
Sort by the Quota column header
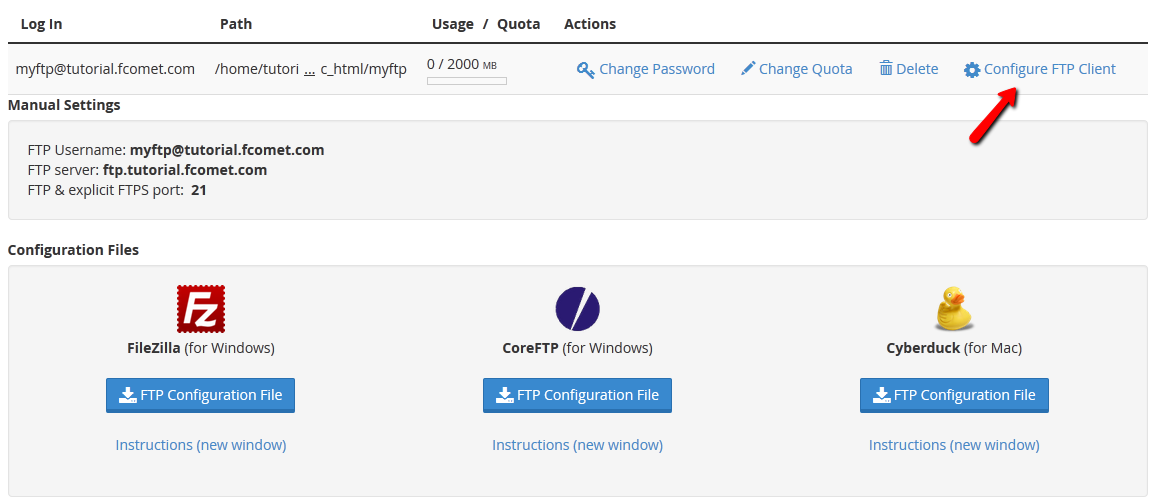(x=518, y=24)
